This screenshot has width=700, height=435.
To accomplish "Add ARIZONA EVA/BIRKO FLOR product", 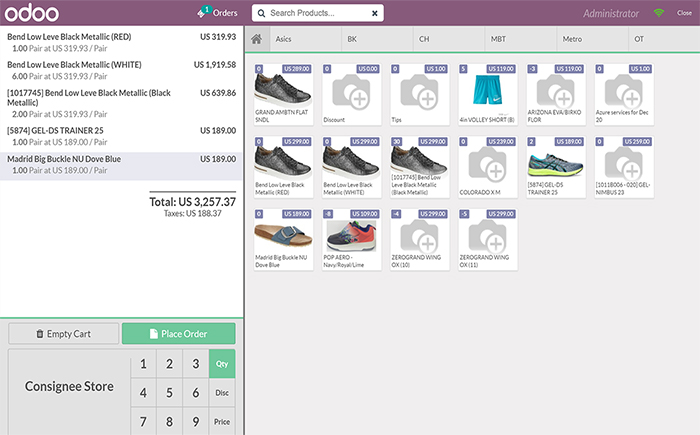I will click(x=556, y=94).
